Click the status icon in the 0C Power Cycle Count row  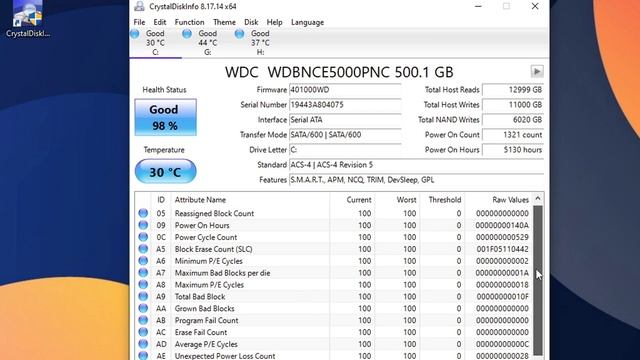click(143, 237)
